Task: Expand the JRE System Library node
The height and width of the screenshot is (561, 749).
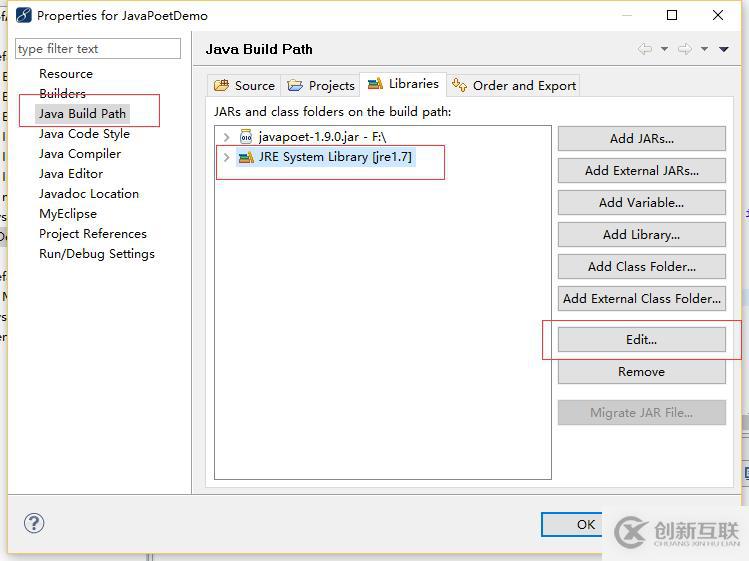Action: pos(226,157)
